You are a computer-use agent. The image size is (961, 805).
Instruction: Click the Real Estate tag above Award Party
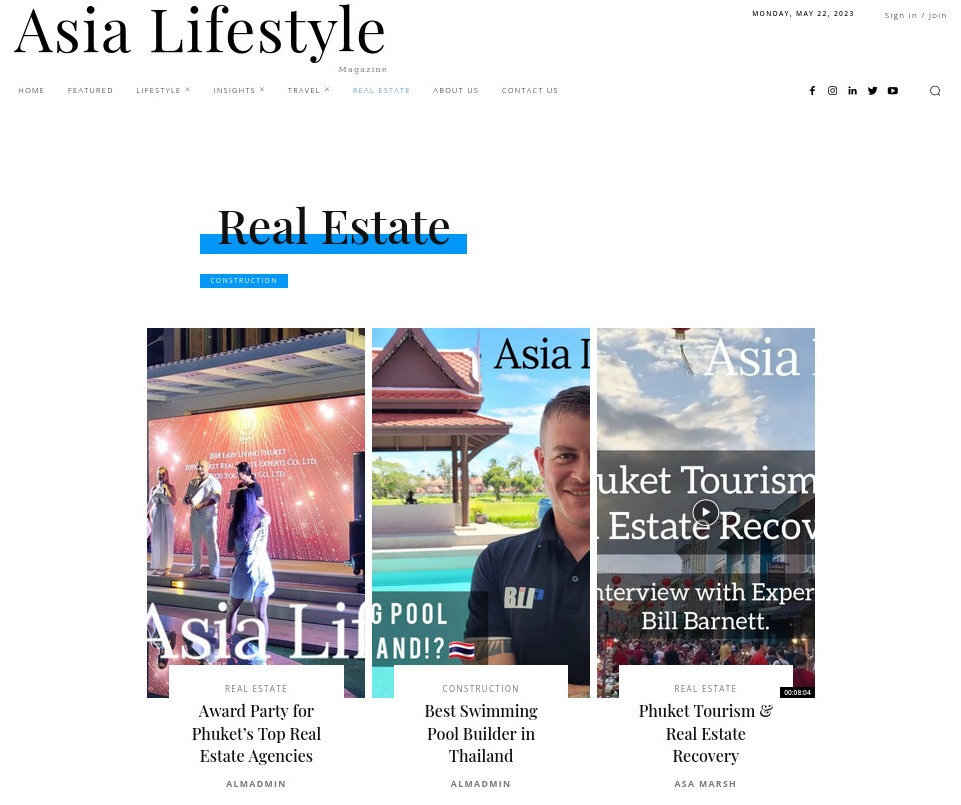coord(256,689)
